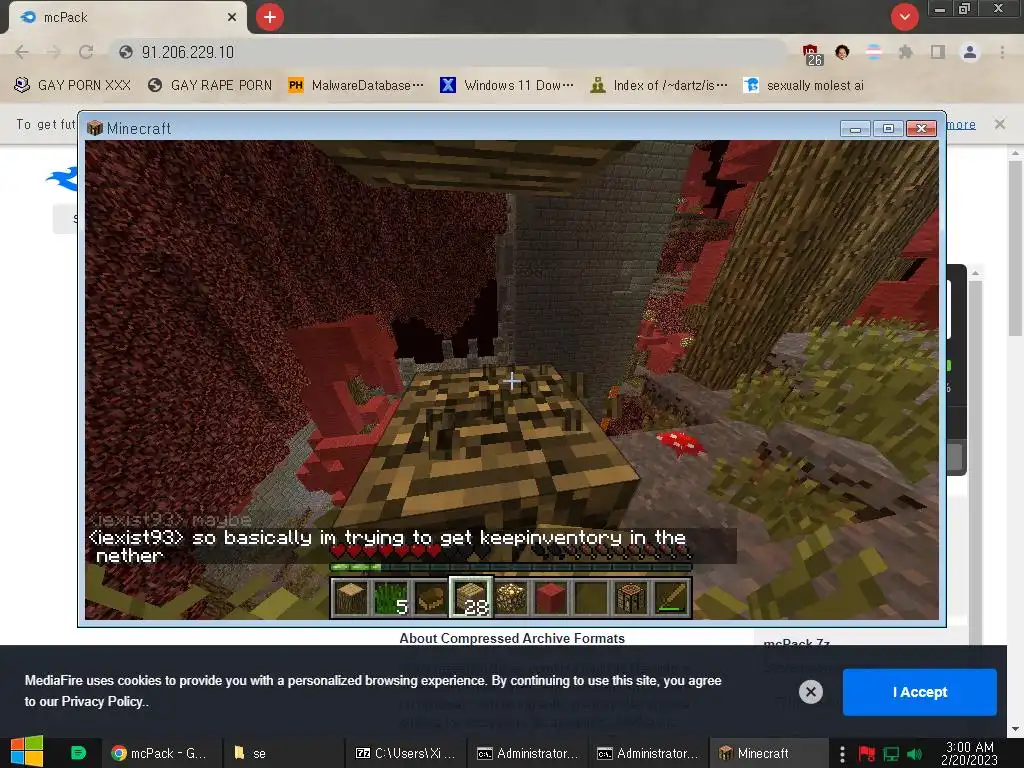
Task: Open the clock showing 3:00 AM
Action: pyautogui.click(x=970, y=753)
